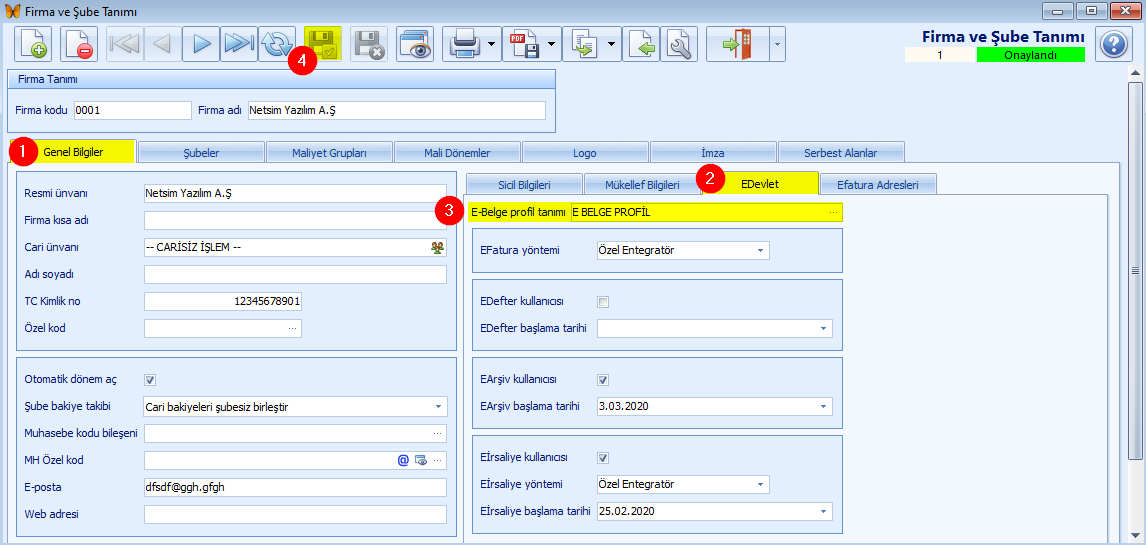Select the EDevlet tab
1146x545 pixels.
(760, 183)
